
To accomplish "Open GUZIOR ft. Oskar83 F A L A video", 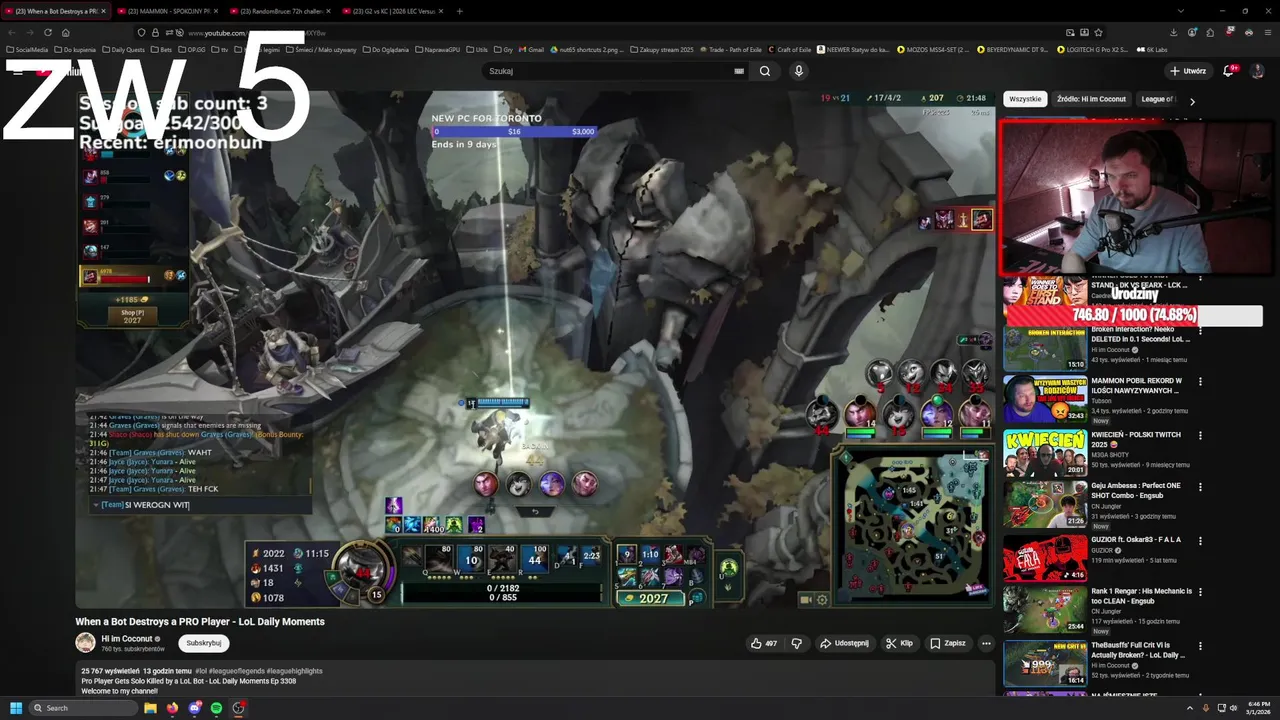I will point(1045,558).
